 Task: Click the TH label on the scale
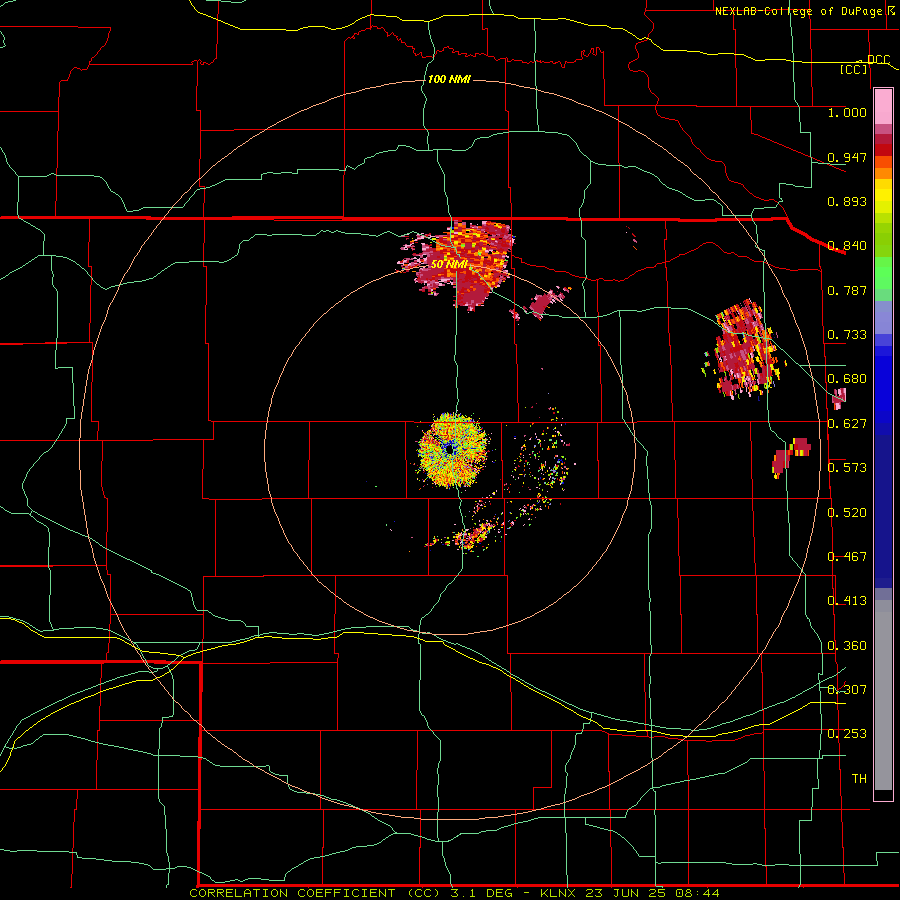click(x=859, y=779)
